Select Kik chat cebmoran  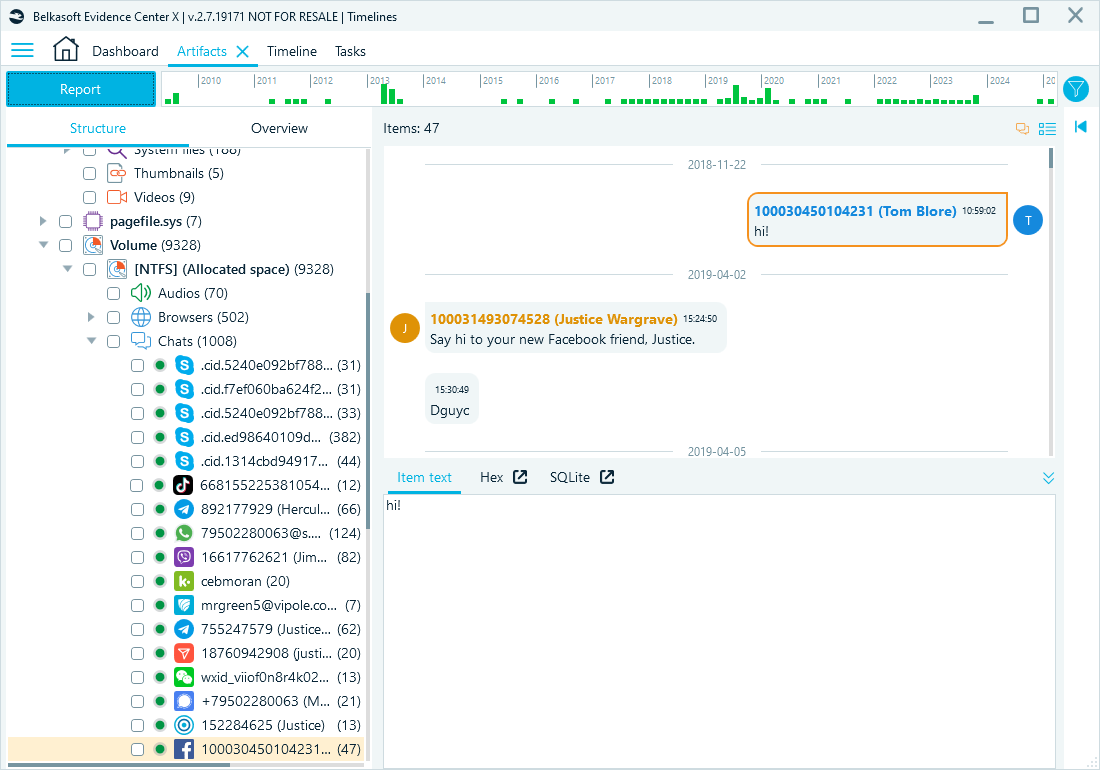click(x=245, y=581)
